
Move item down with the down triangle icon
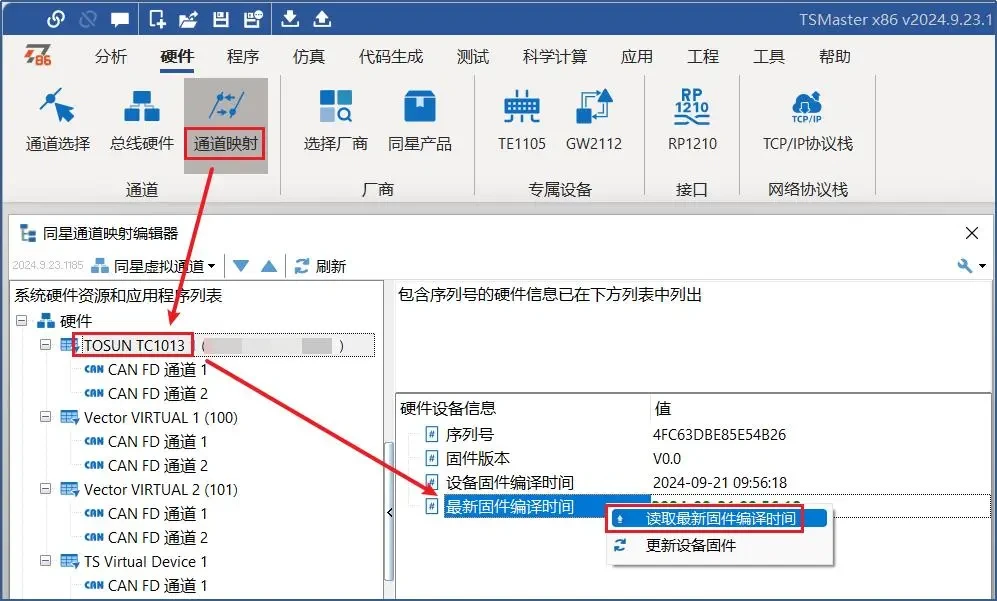[x=240, y=266]
